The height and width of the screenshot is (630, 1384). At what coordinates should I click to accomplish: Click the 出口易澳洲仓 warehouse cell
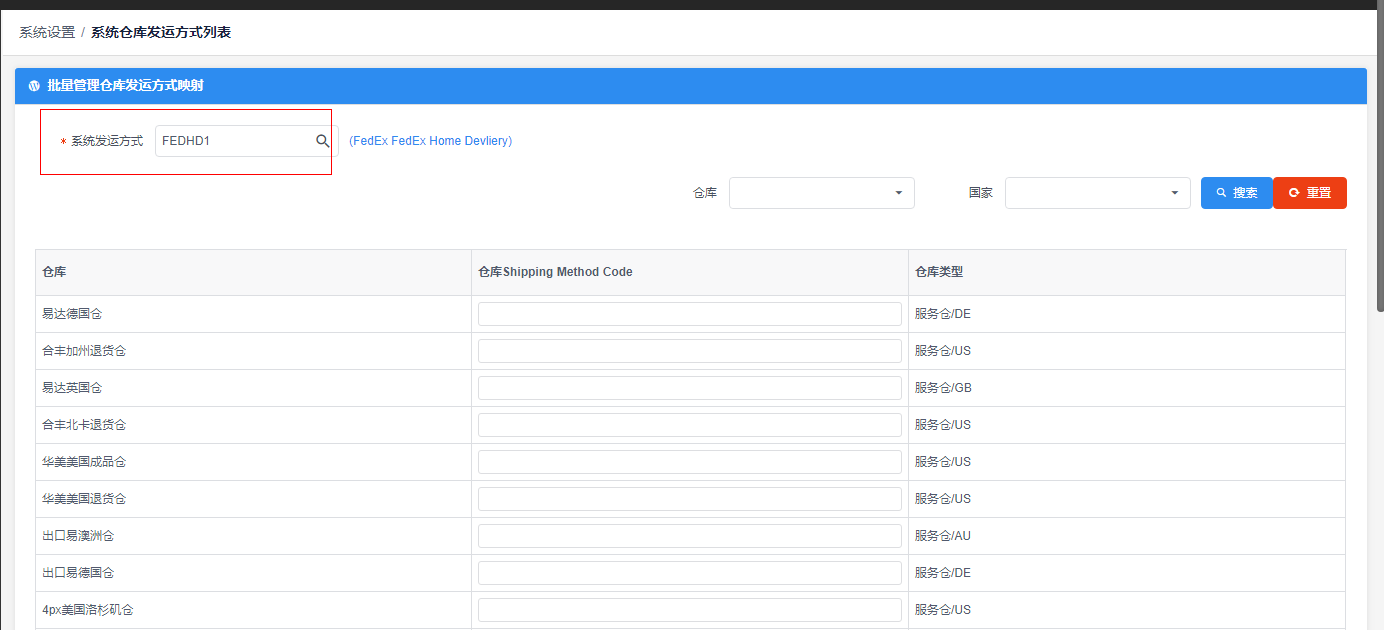tap(253, 536)
